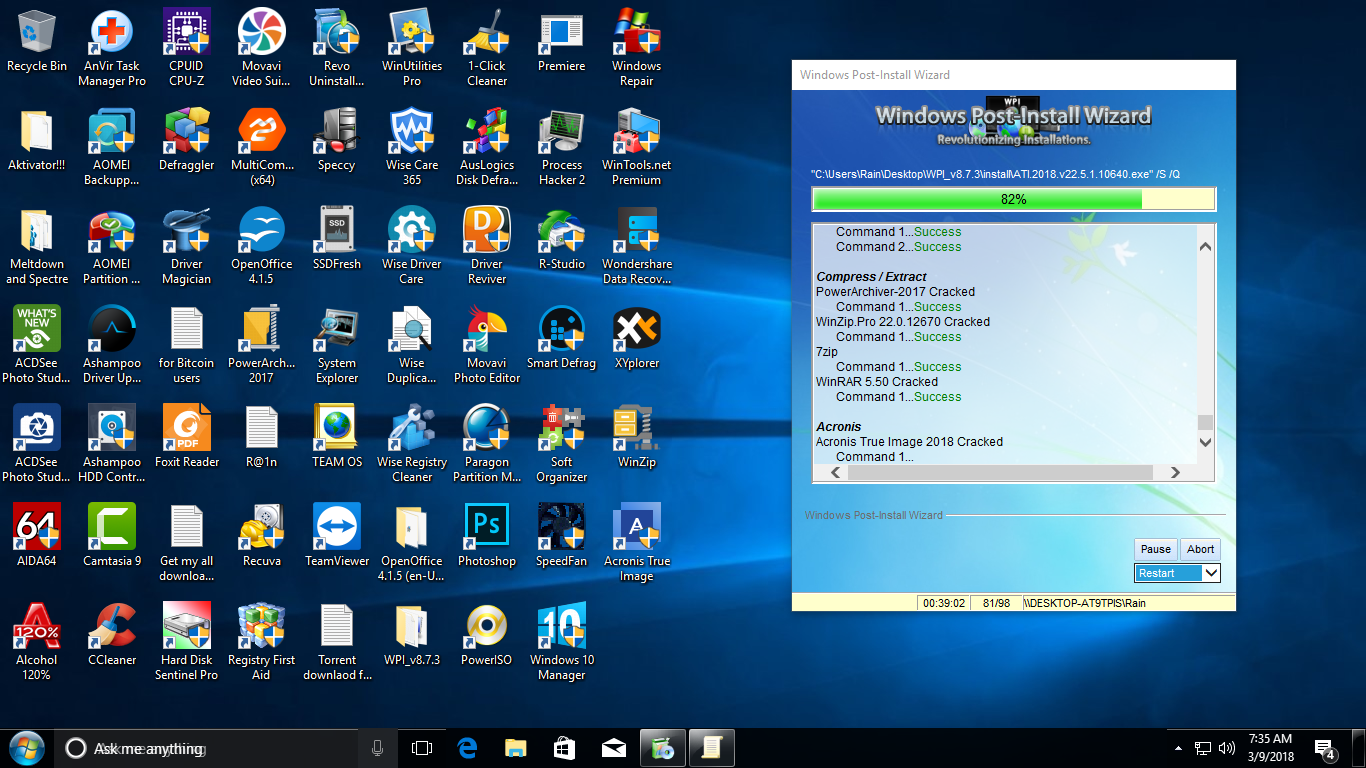Select 'Acronis True Image 2018 Cracked' log line

[909, 442]
